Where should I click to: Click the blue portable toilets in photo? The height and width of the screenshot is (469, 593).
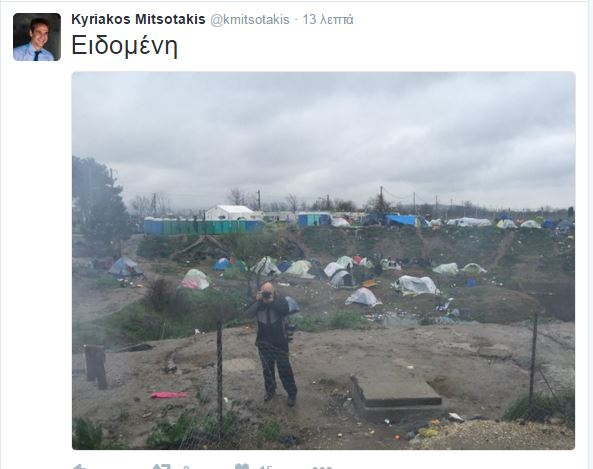coord(203,226)
